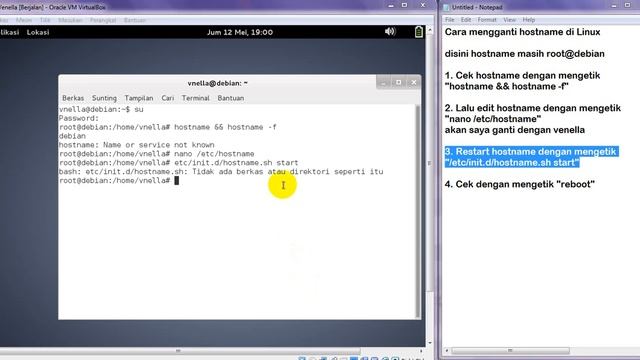The image size is (640, 360).
Task: Open Notepad's File menu
Action: click(x=449, y=20)
